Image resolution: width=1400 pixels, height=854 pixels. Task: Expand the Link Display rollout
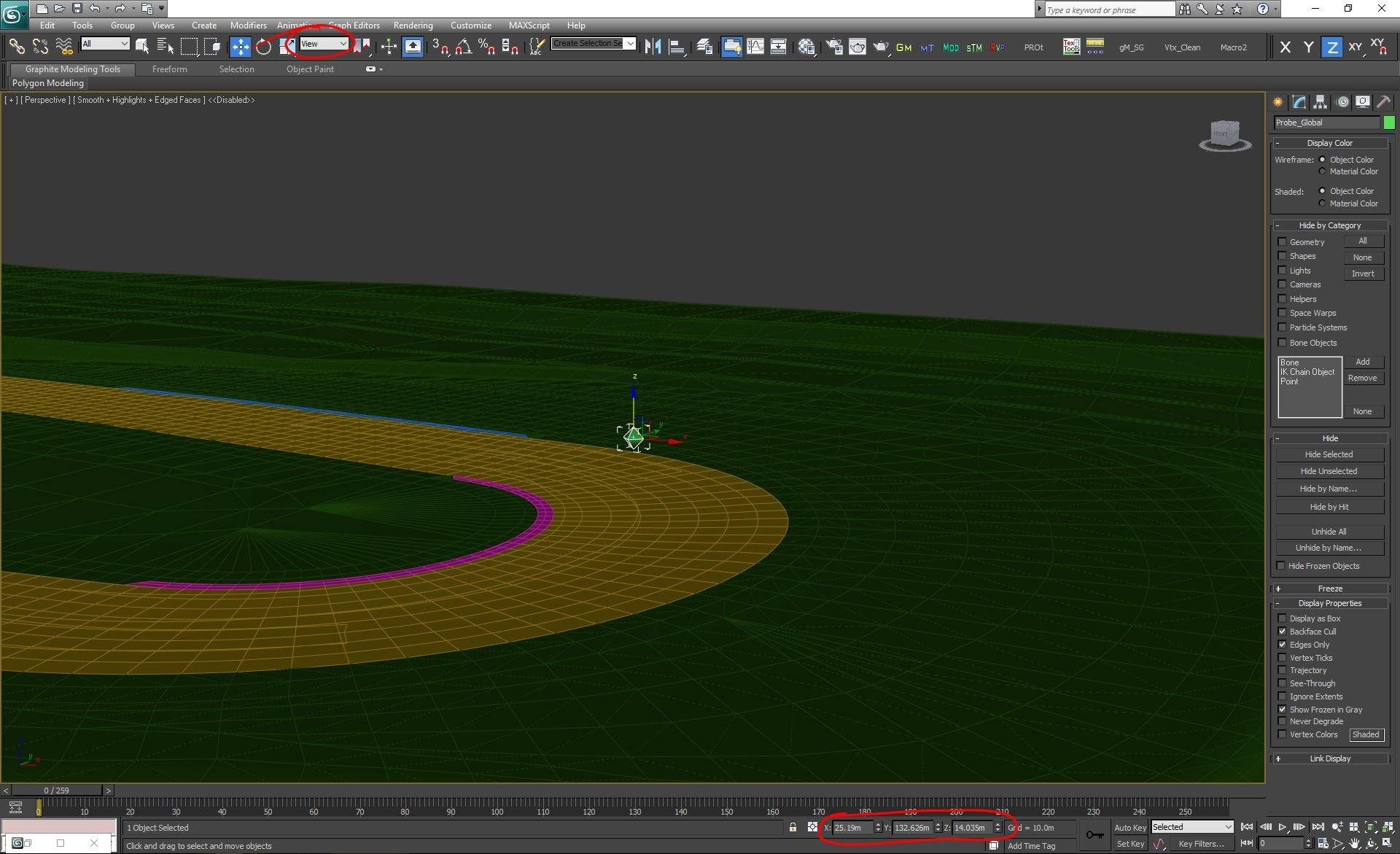[x=1330, y=758]
